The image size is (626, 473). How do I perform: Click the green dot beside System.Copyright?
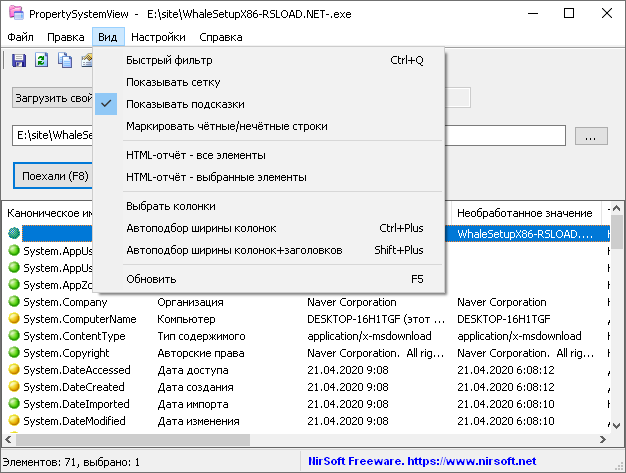pos(14,353)
